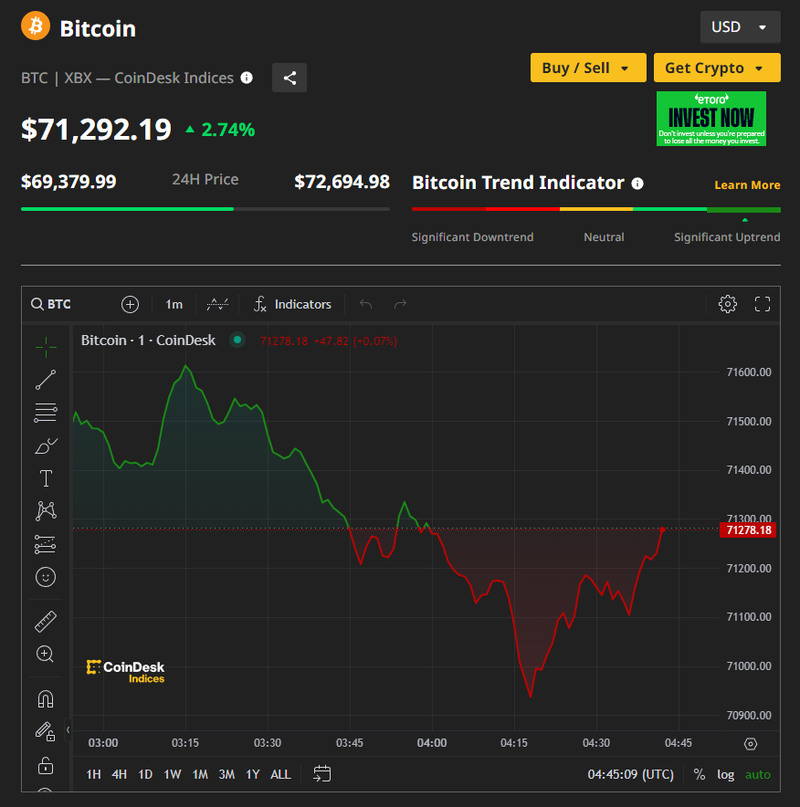
Task: Select the trend line drawing tool
Action: [45, 380]
